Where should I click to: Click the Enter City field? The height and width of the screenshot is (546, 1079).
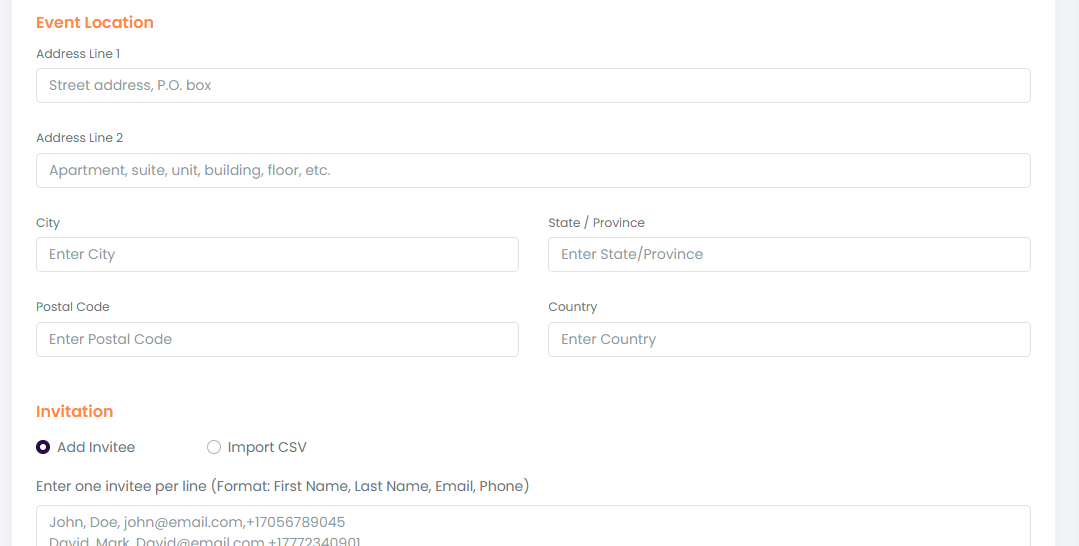(x=277, y=254)
